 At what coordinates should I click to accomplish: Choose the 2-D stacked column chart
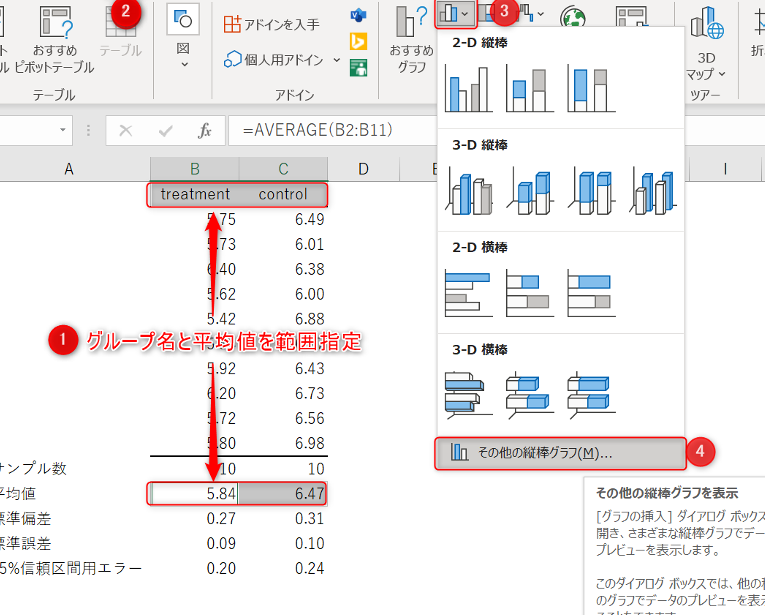click(530, 89)
